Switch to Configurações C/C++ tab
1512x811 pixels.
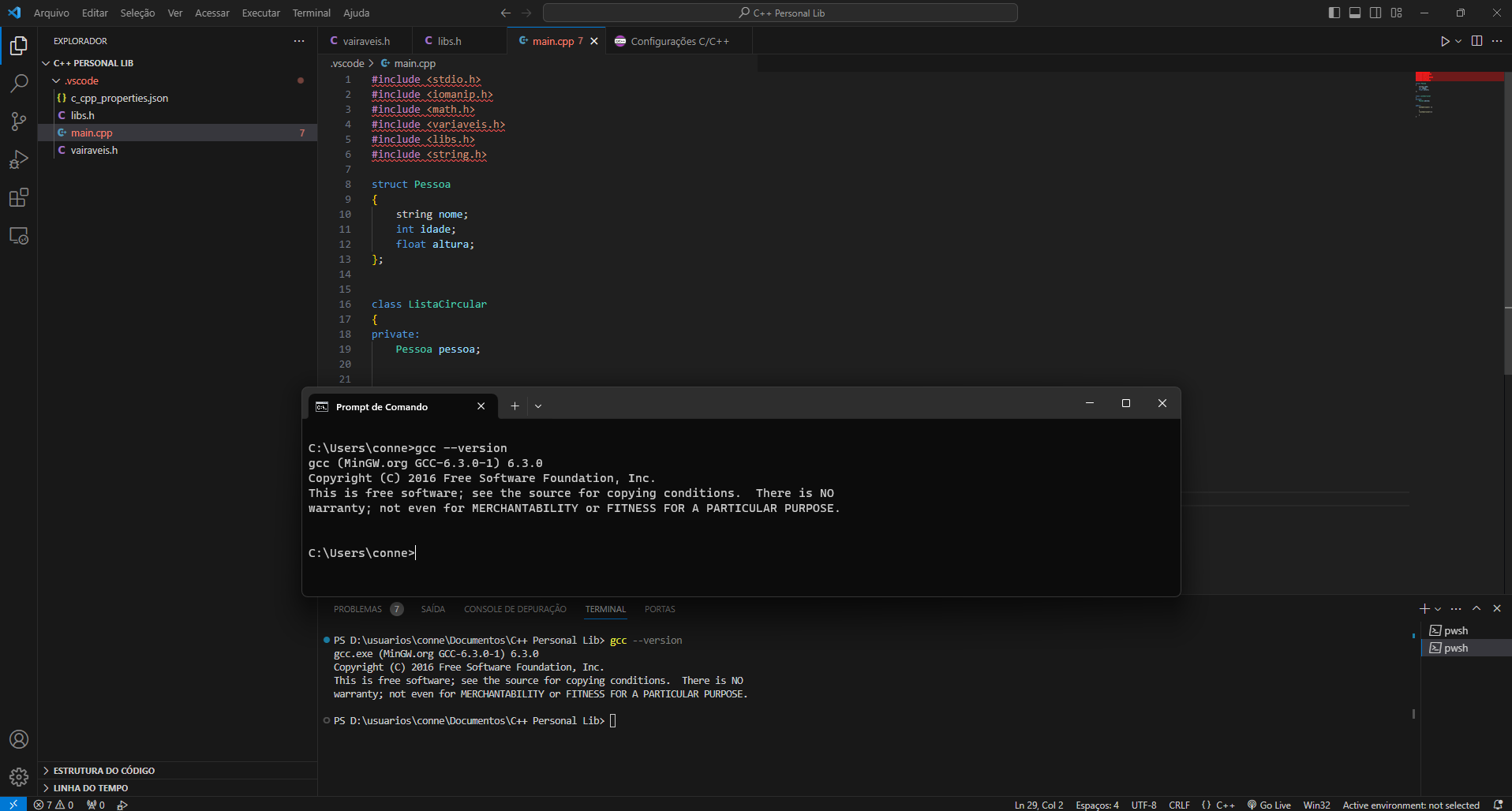(679, 41)
